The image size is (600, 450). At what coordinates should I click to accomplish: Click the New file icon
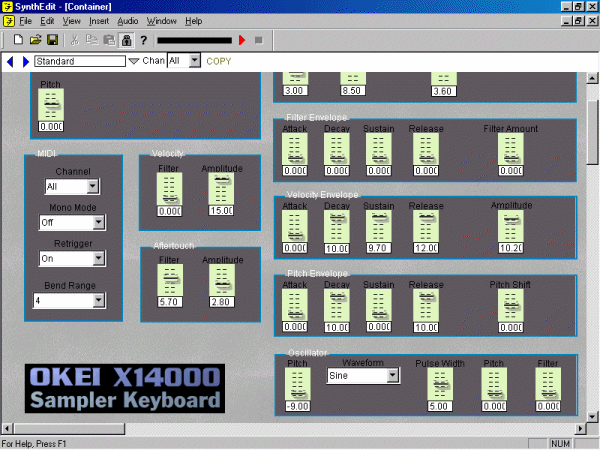[18, 40]
